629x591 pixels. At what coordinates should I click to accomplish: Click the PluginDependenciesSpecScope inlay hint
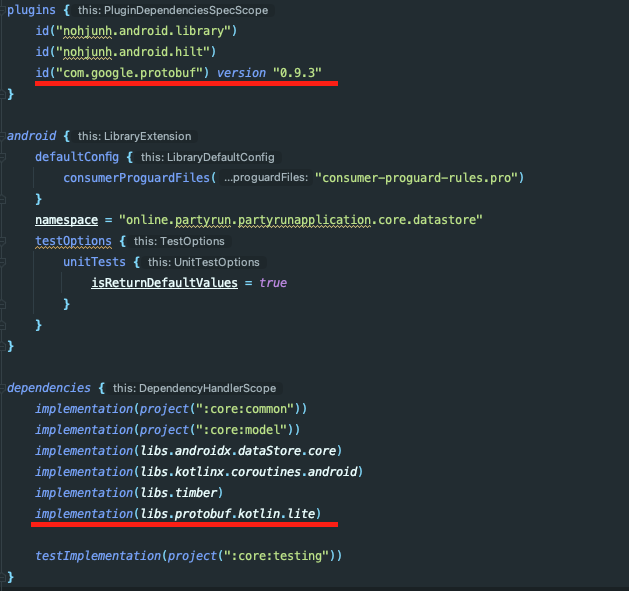click(x=173, y=10)
